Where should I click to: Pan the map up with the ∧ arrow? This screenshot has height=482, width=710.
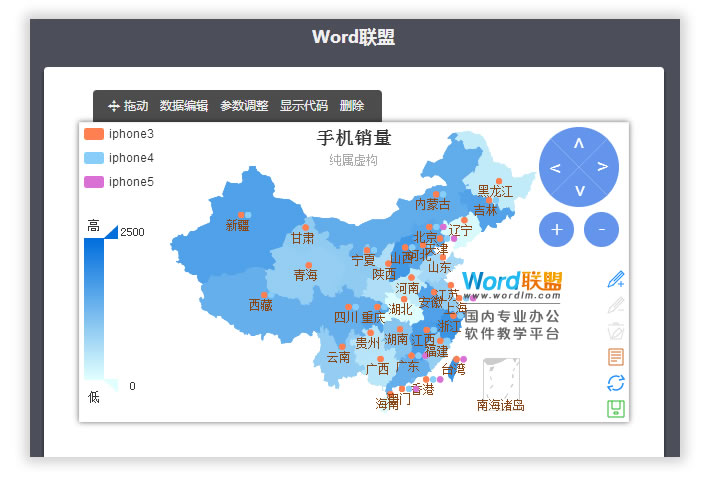pos(579,144)
